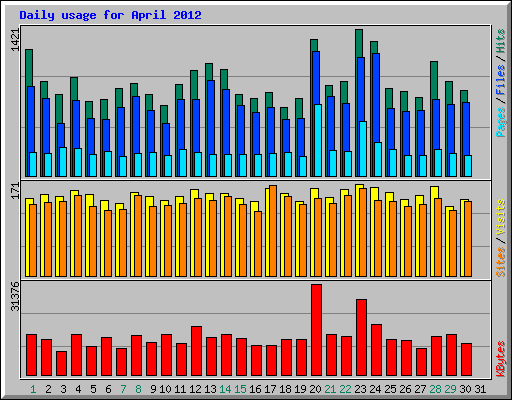Click day label 10 on the x-axis
The height and width of the screenshot is (400, 512).
pyautogui.click(x=165, y=389)
